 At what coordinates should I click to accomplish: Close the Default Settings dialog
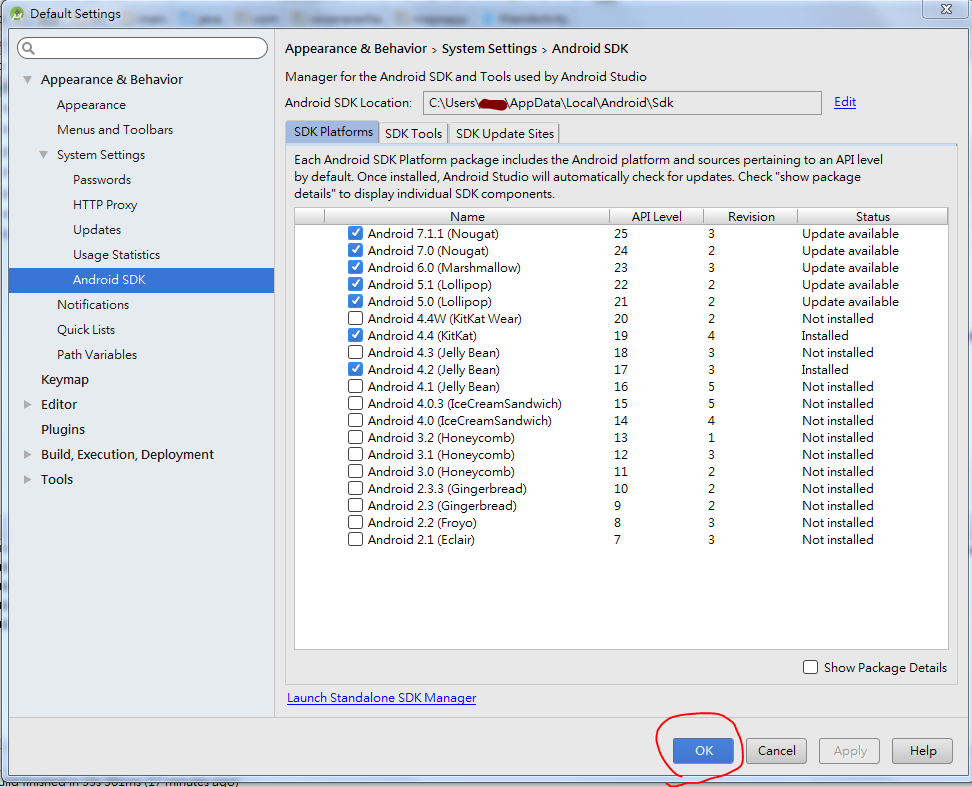tap(946, 9)
